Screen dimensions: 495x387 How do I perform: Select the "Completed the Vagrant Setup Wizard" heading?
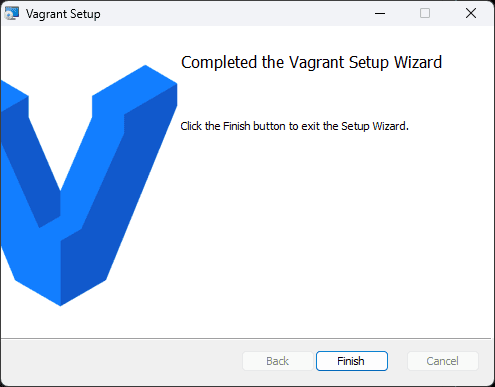[311, 62]
